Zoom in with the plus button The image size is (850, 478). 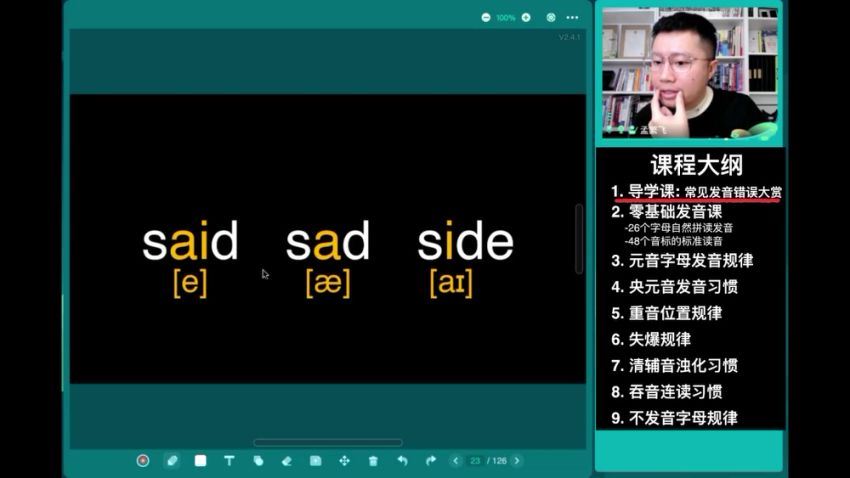pyautogui.click(x=526, y=18)
